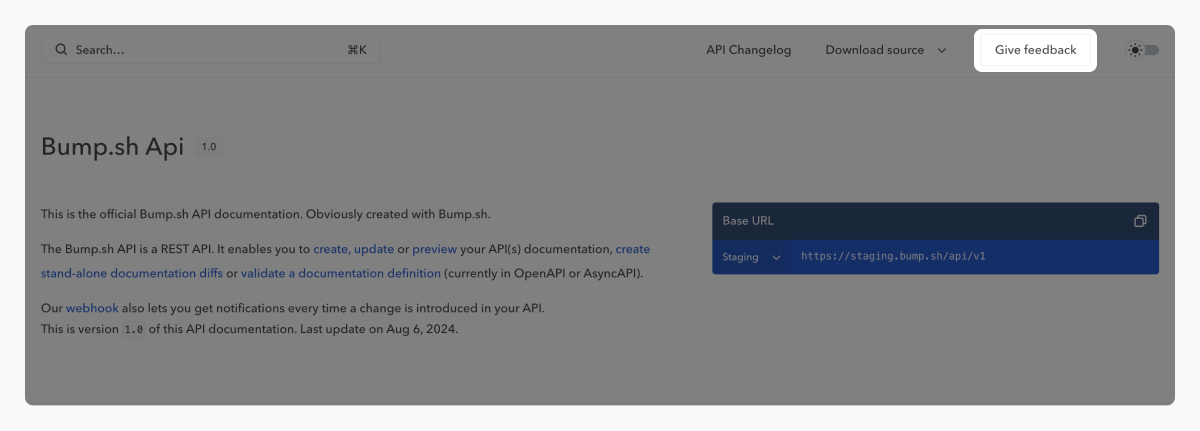Click the Base URL panel header label
The image size is (1200, 431).
[748, 221]
